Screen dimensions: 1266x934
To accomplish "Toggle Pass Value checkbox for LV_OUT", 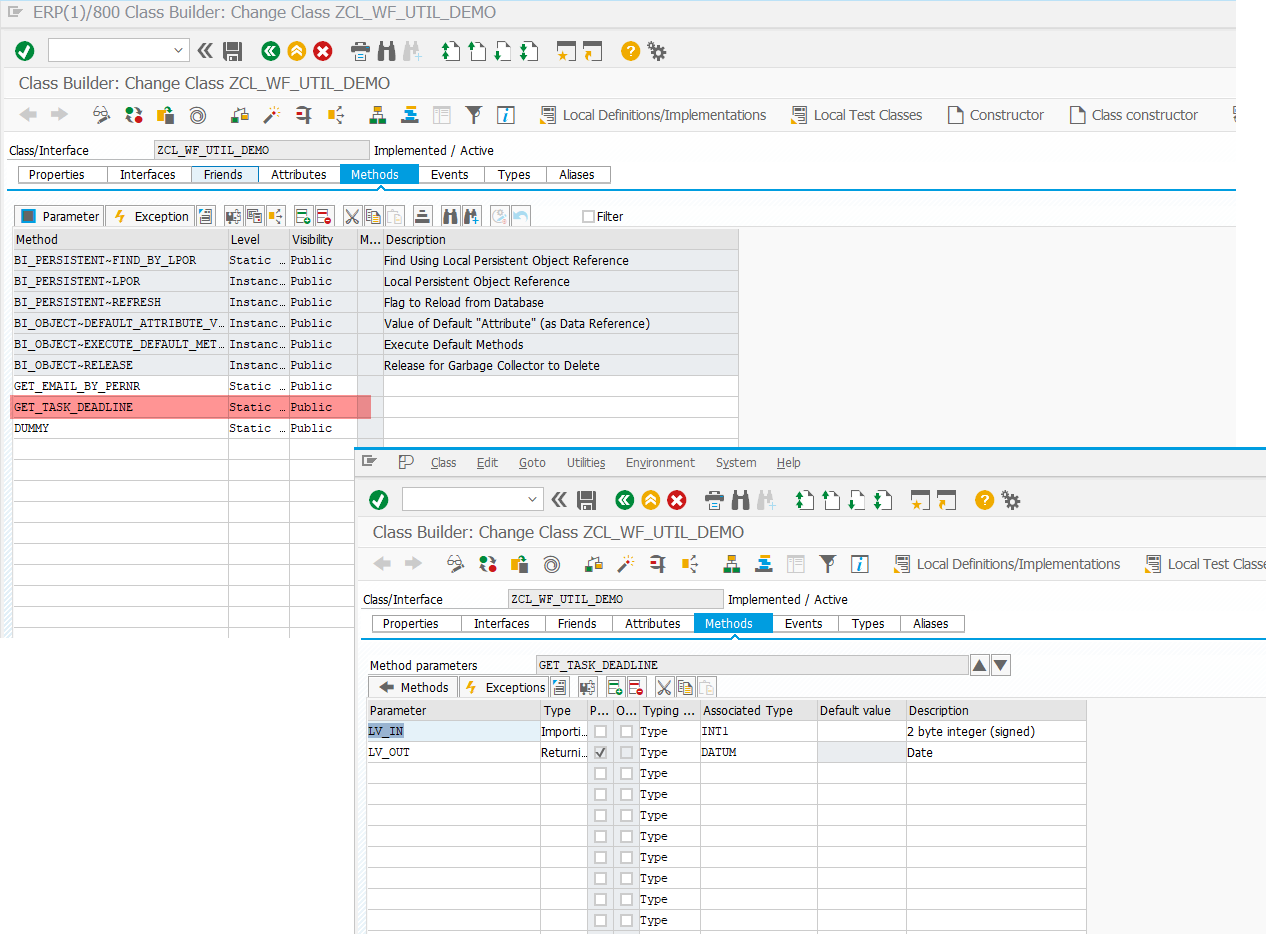I will pyautogui.click(x=600, y=753).
